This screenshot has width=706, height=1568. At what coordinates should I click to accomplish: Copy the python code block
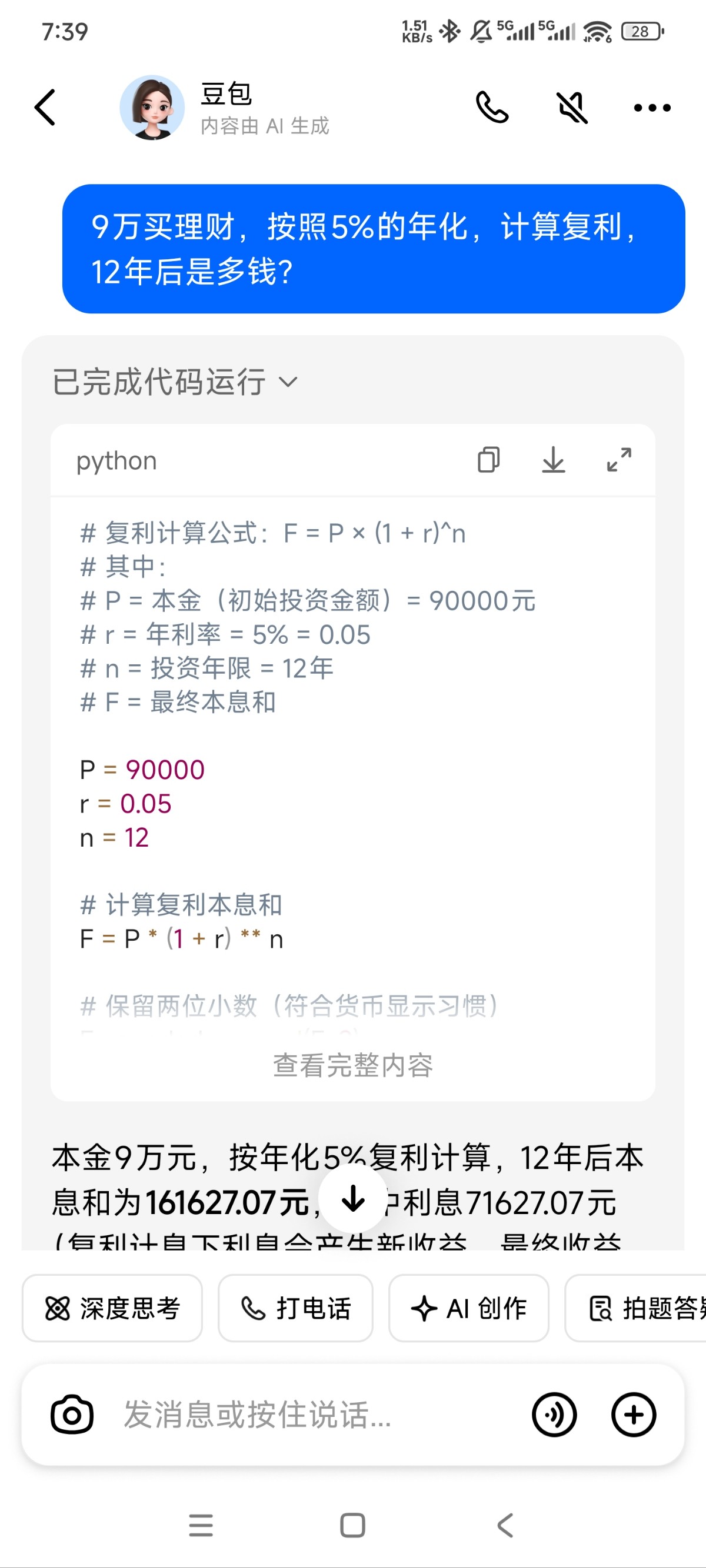488,460
